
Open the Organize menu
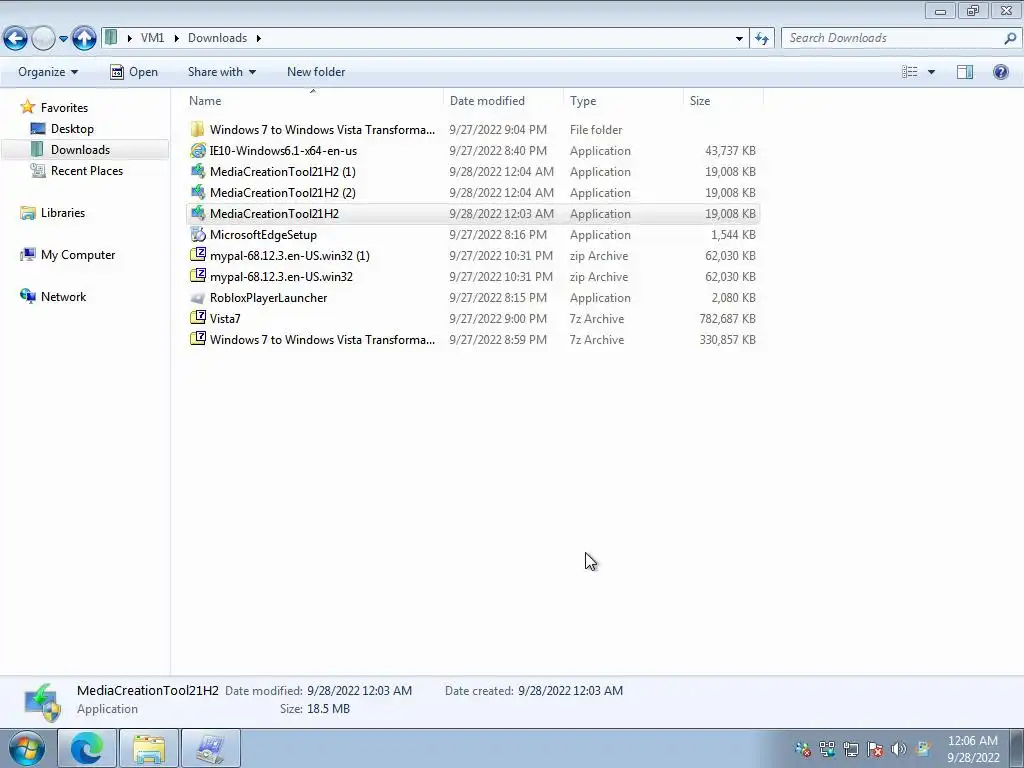48,72
